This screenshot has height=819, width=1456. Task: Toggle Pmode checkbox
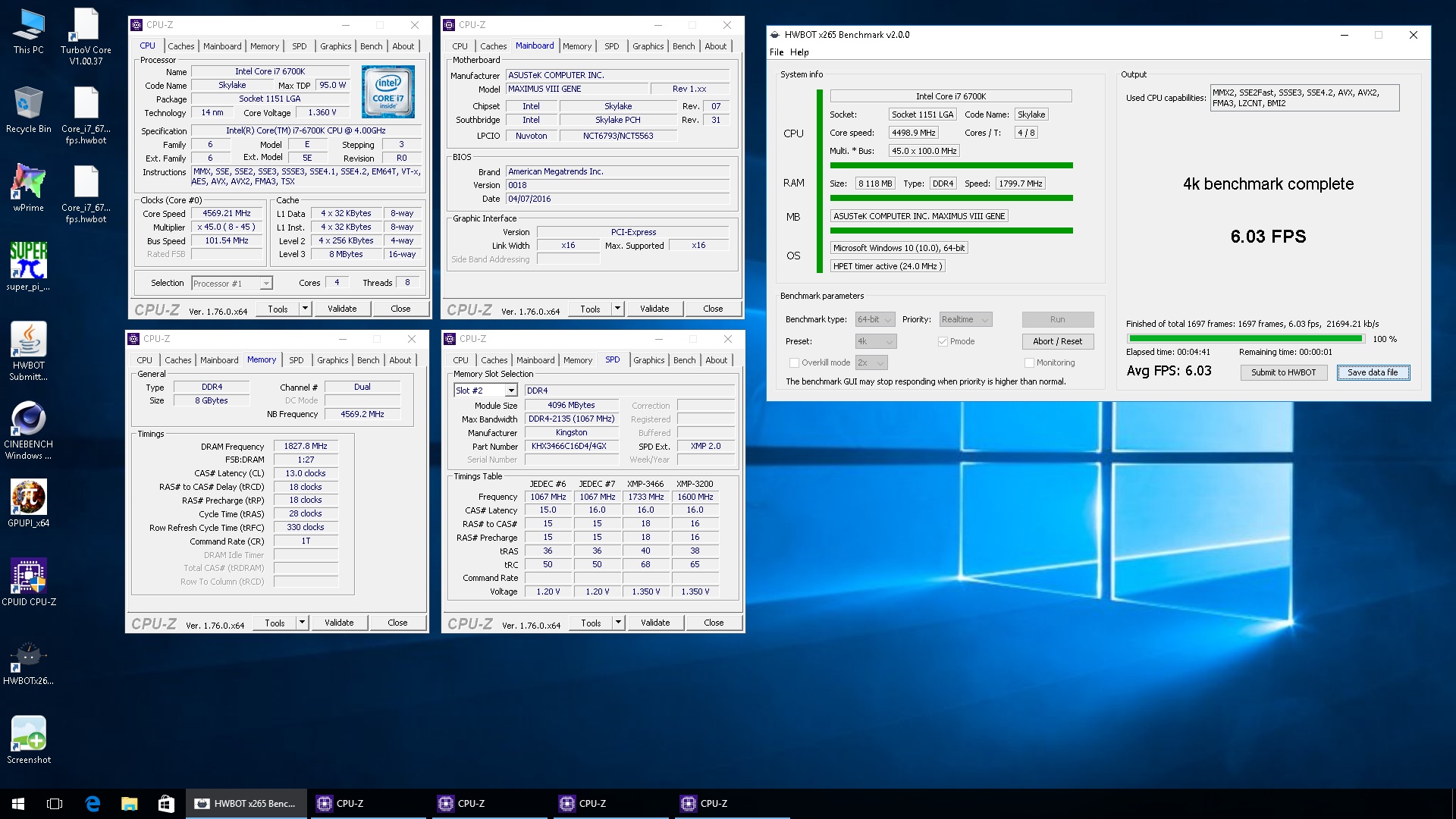(x=943, y=342)
